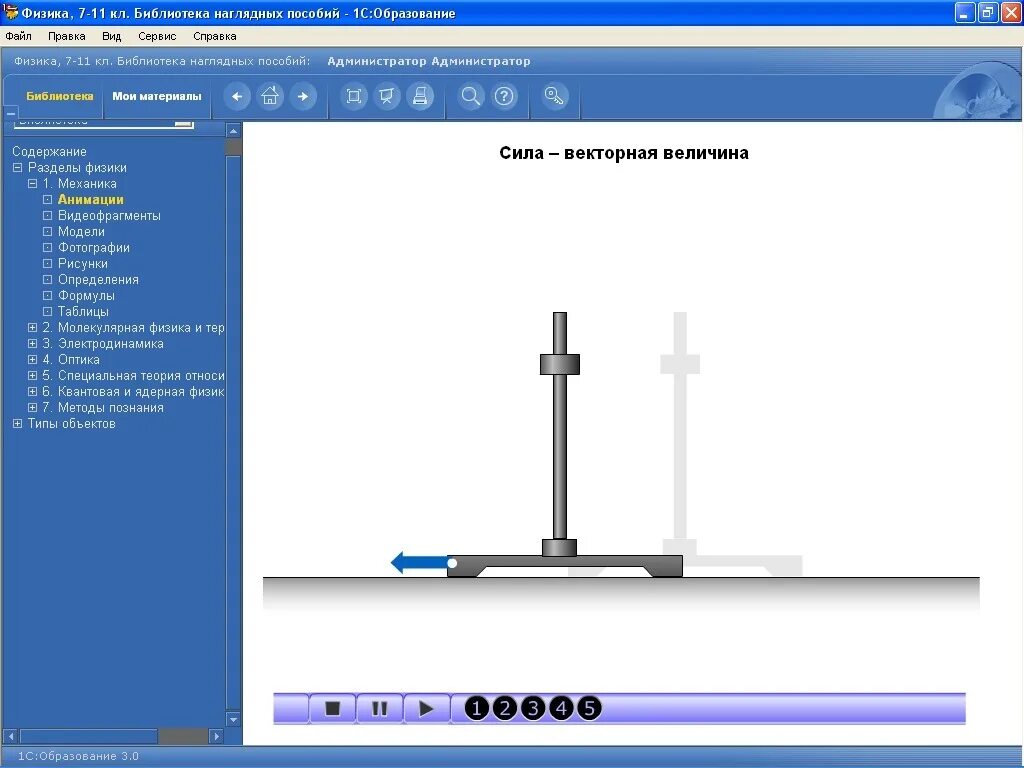Jump to animation step 1
Image resolution: width=1024 pixels, height=768 pixels.
point(476,709)
